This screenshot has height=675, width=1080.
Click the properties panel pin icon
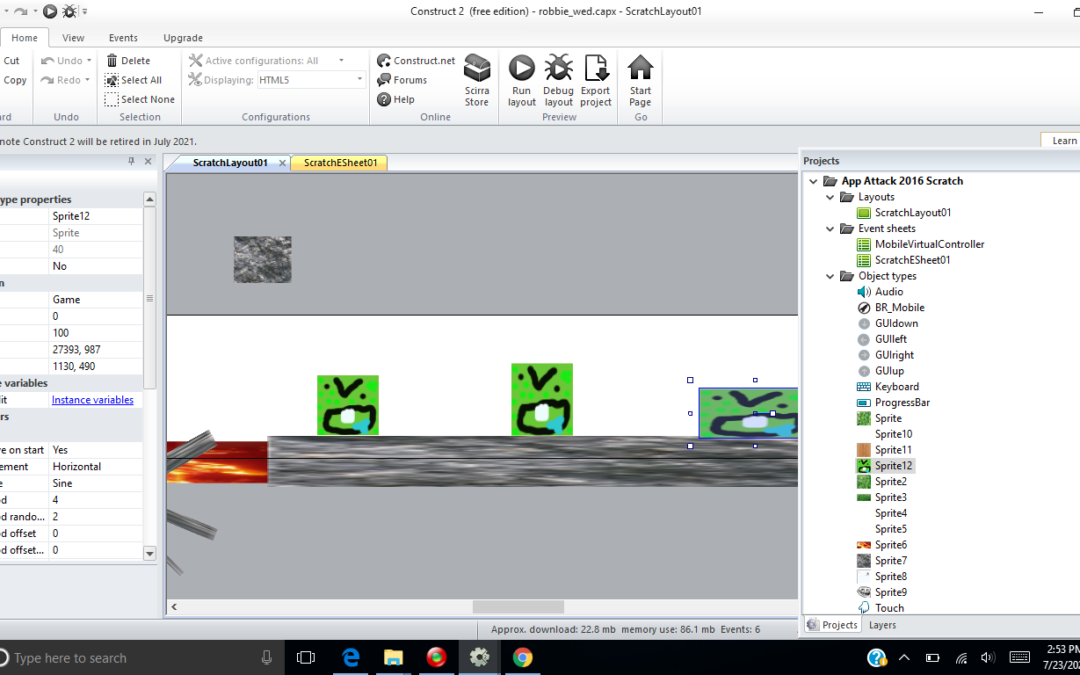coord(132,160)
